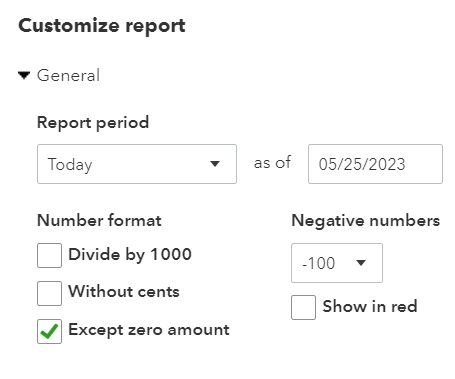
Task: Uncheck Except zero amount checkbox
Action: point(49,331)
